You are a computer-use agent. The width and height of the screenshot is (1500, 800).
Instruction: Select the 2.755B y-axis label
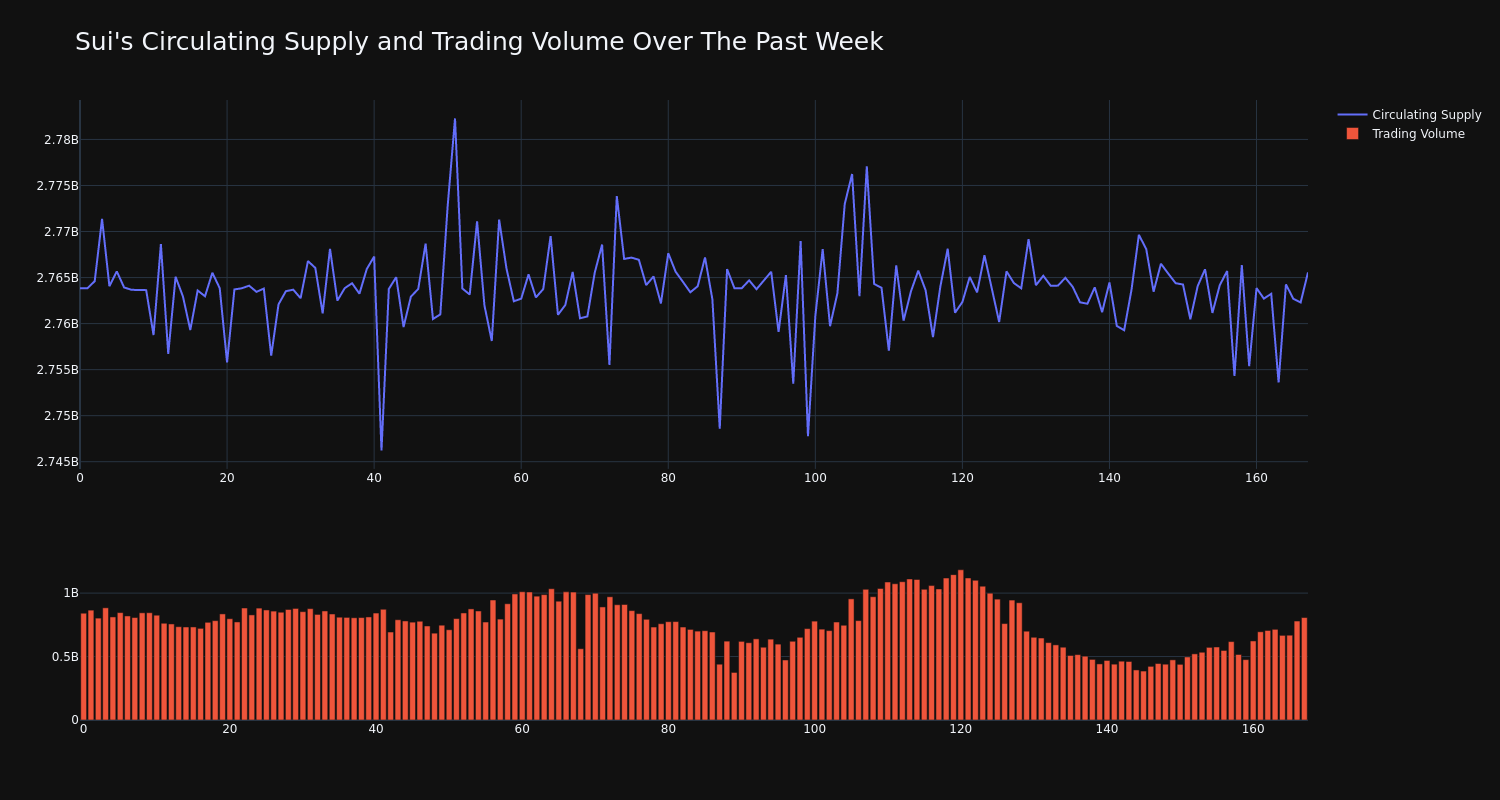[57, 370]
